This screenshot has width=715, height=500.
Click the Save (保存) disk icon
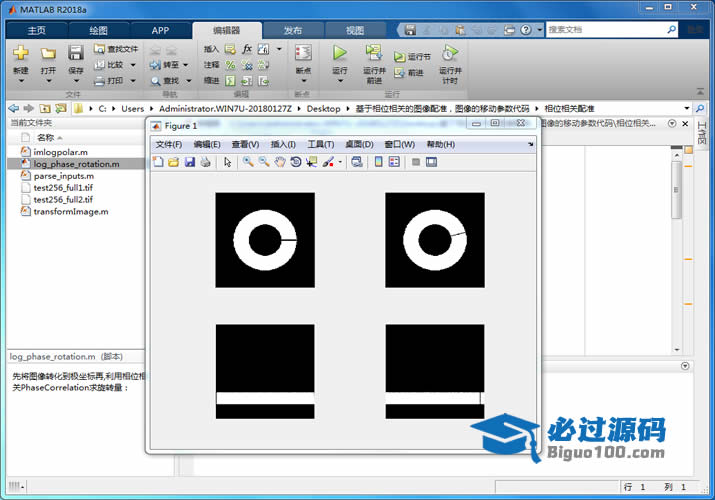tap(76, 53)
